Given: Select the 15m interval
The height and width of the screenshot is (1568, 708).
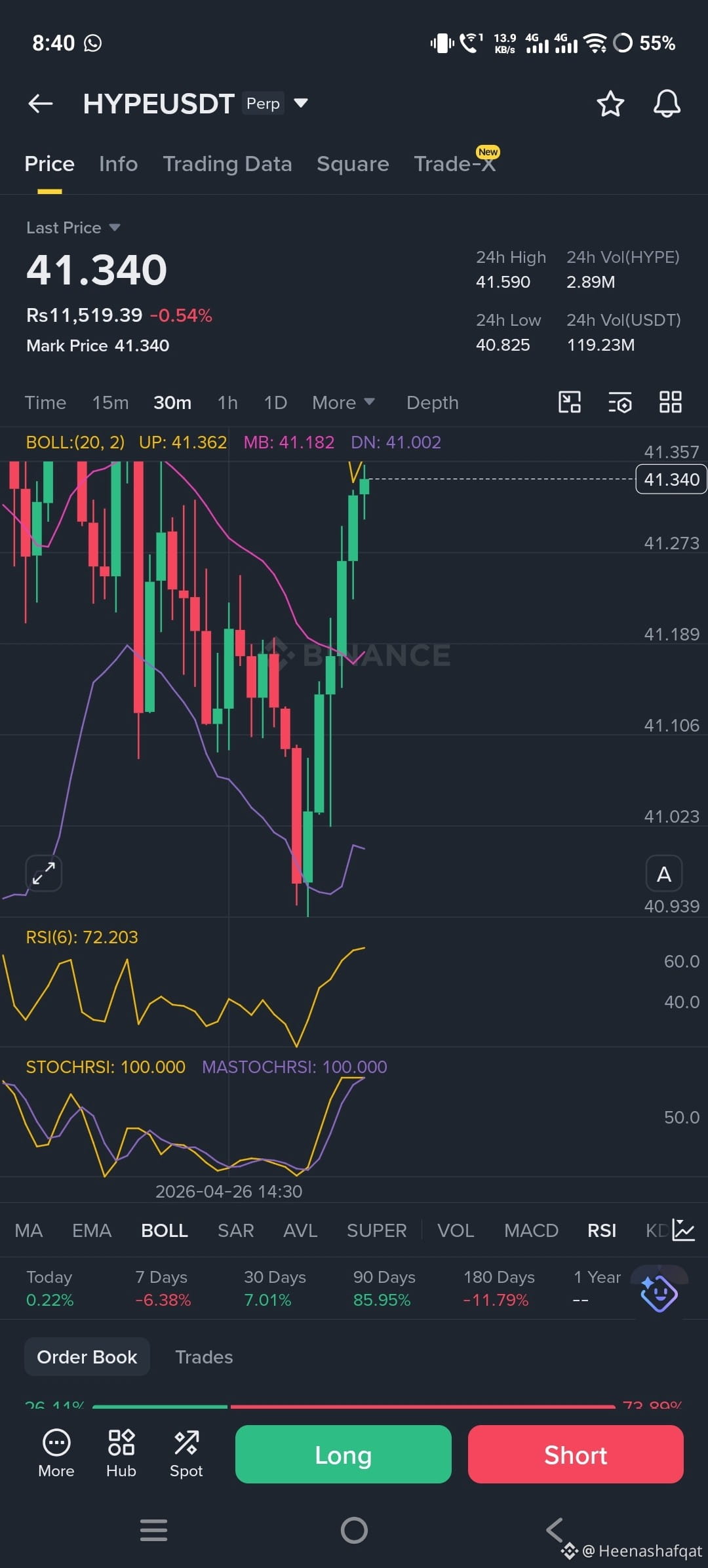Looking at the screenshot, I should [x=110, y=402].
